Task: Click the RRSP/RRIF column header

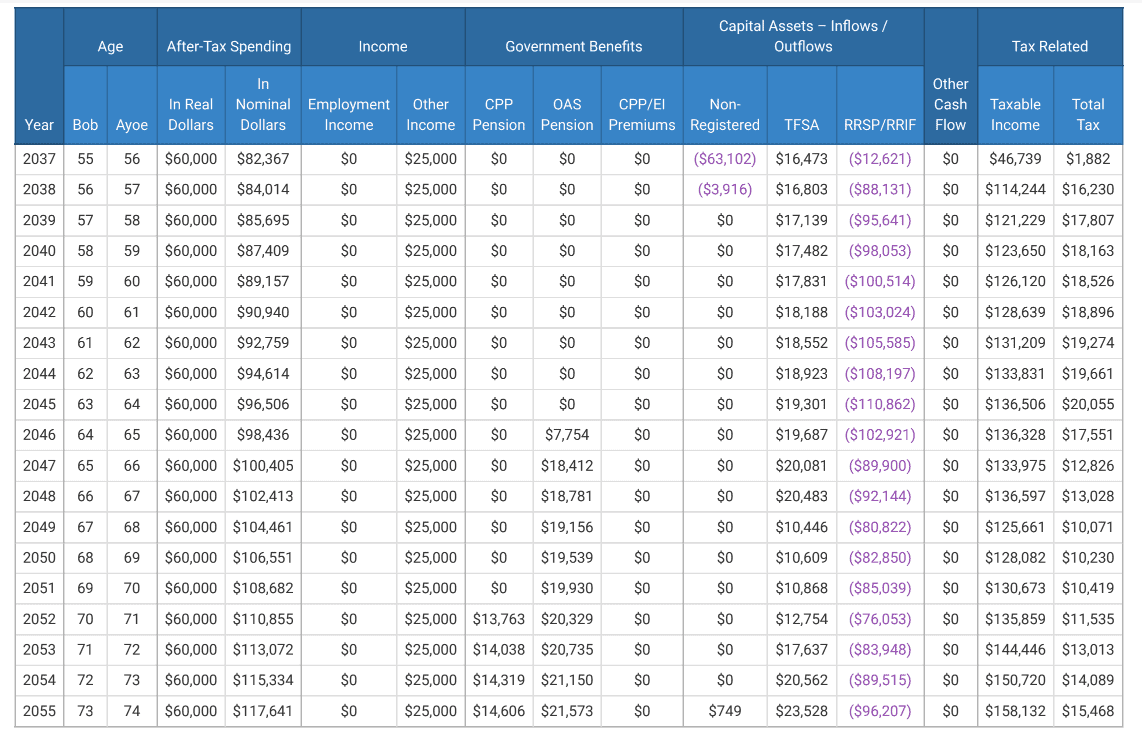Action: coord(880,125)
